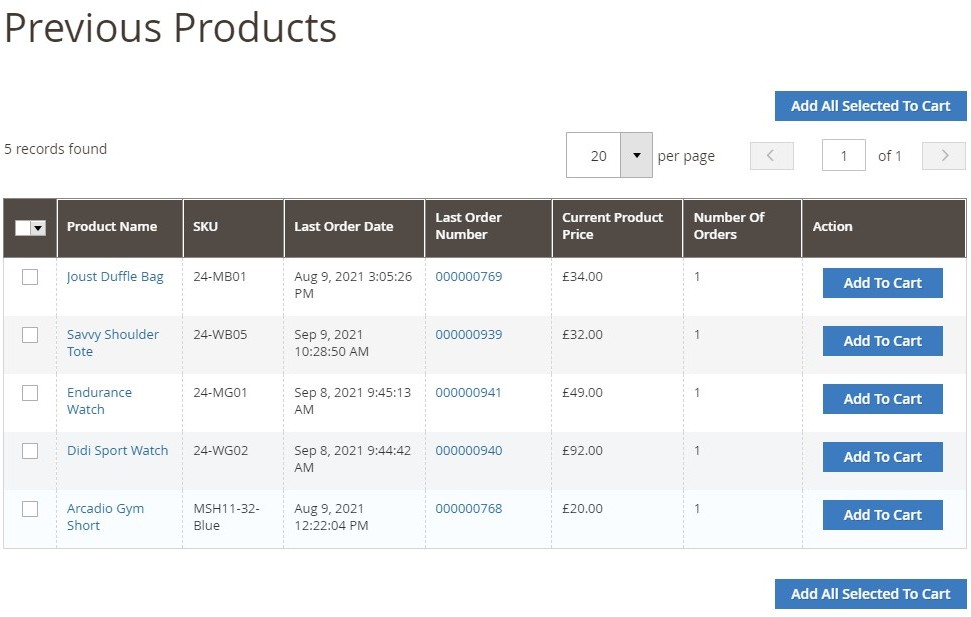Open order number 000000769
This screenshot has height=617, width=971.
468,277
